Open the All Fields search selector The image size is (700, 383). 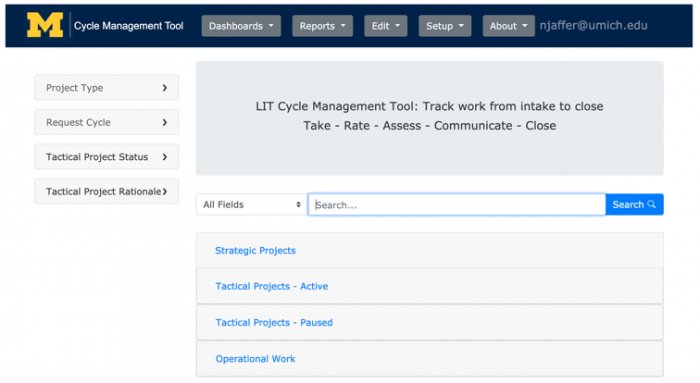[x=251, y=204]
